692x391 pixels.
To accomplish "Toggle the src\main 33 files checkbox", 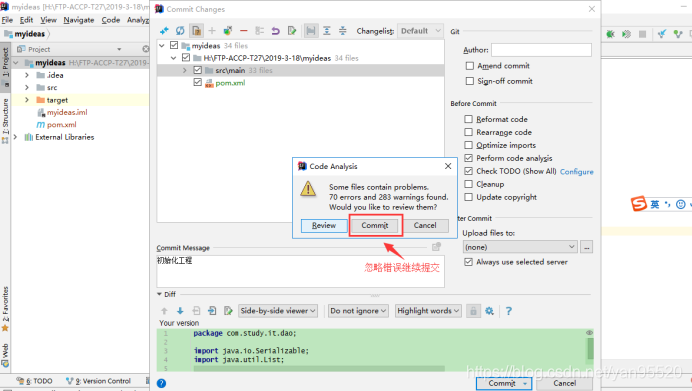I will click(198, 70).
